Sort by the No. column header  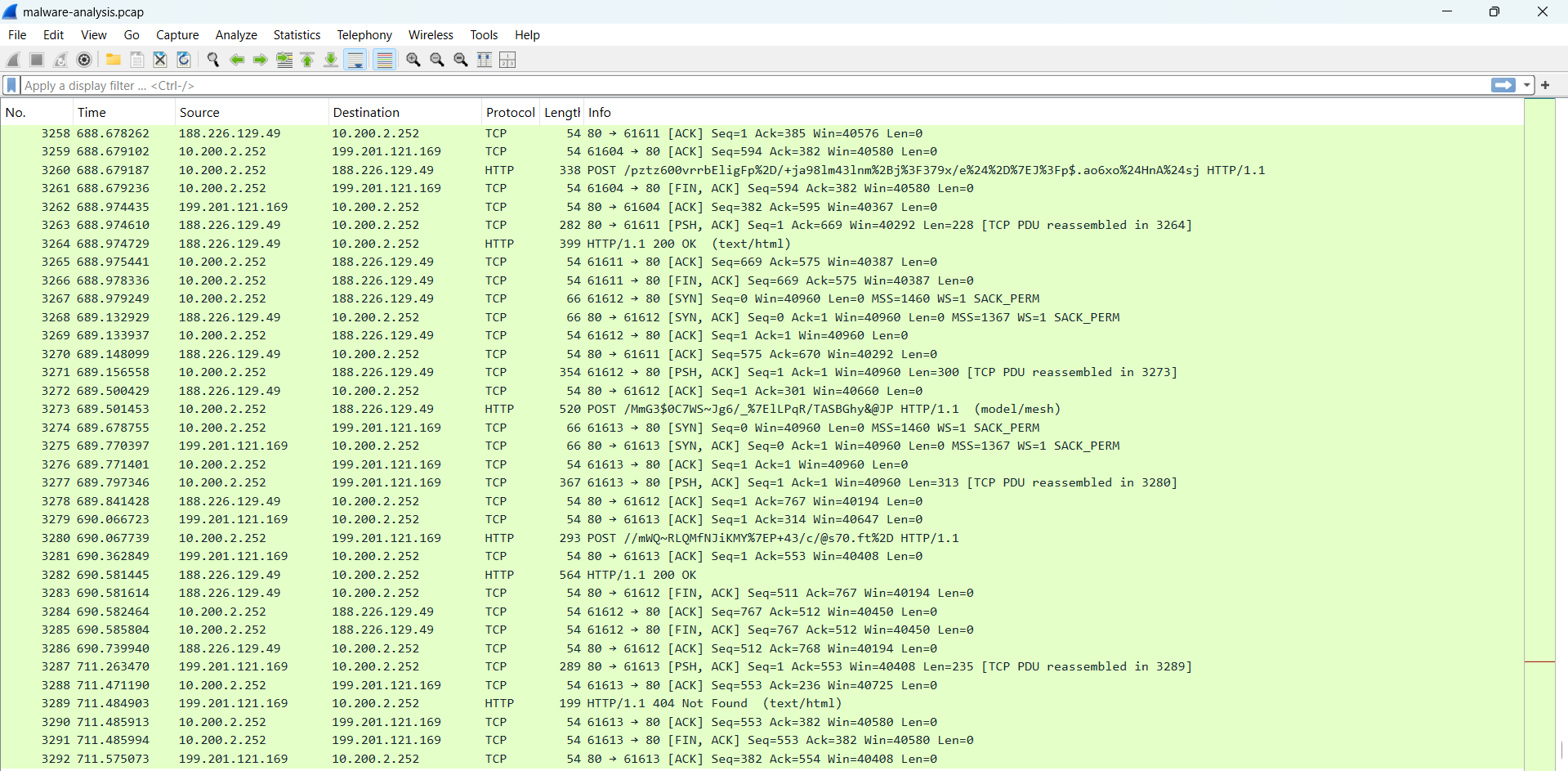(37, 112)
